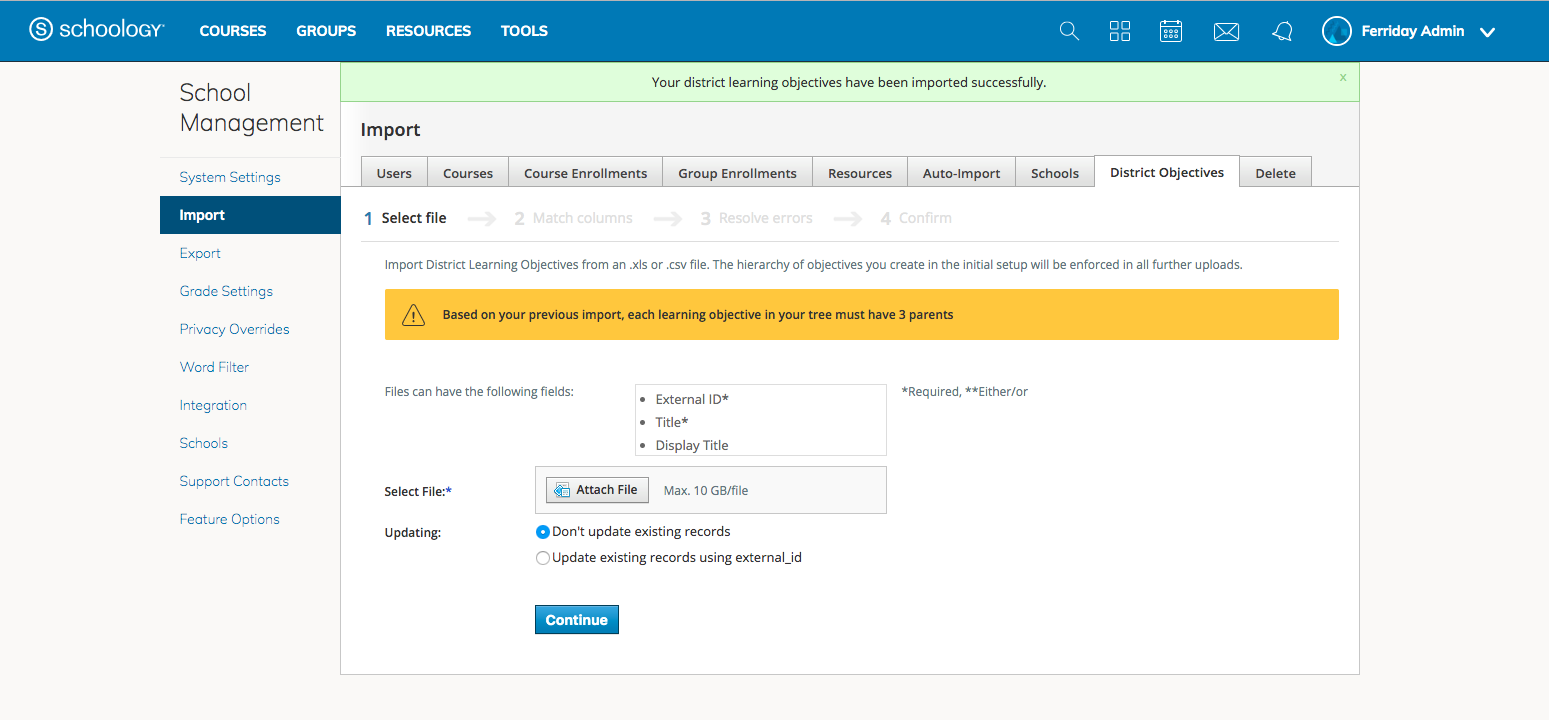Open the search magnifier icon
Screen dimensions: 1549x720
click(1069, 31)
